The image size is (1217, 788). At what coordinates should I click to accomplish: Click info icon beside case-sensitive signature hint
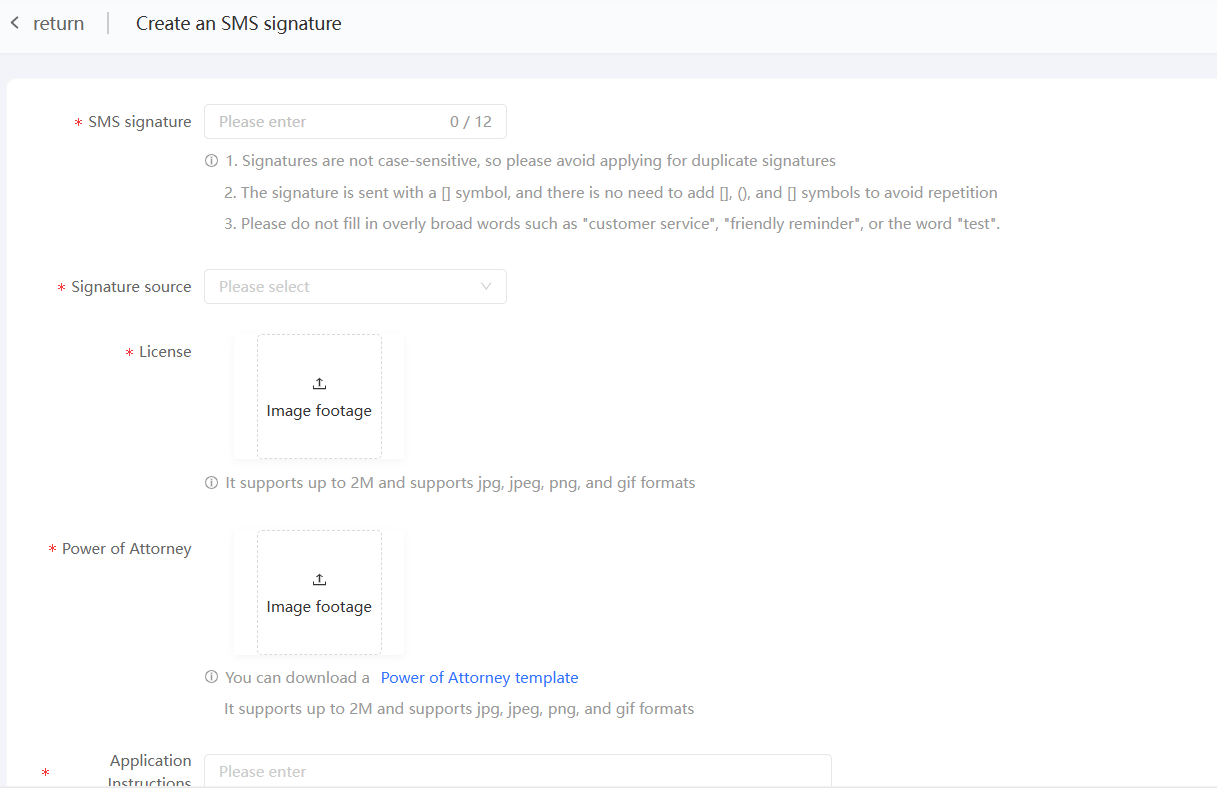coord(211,161)
